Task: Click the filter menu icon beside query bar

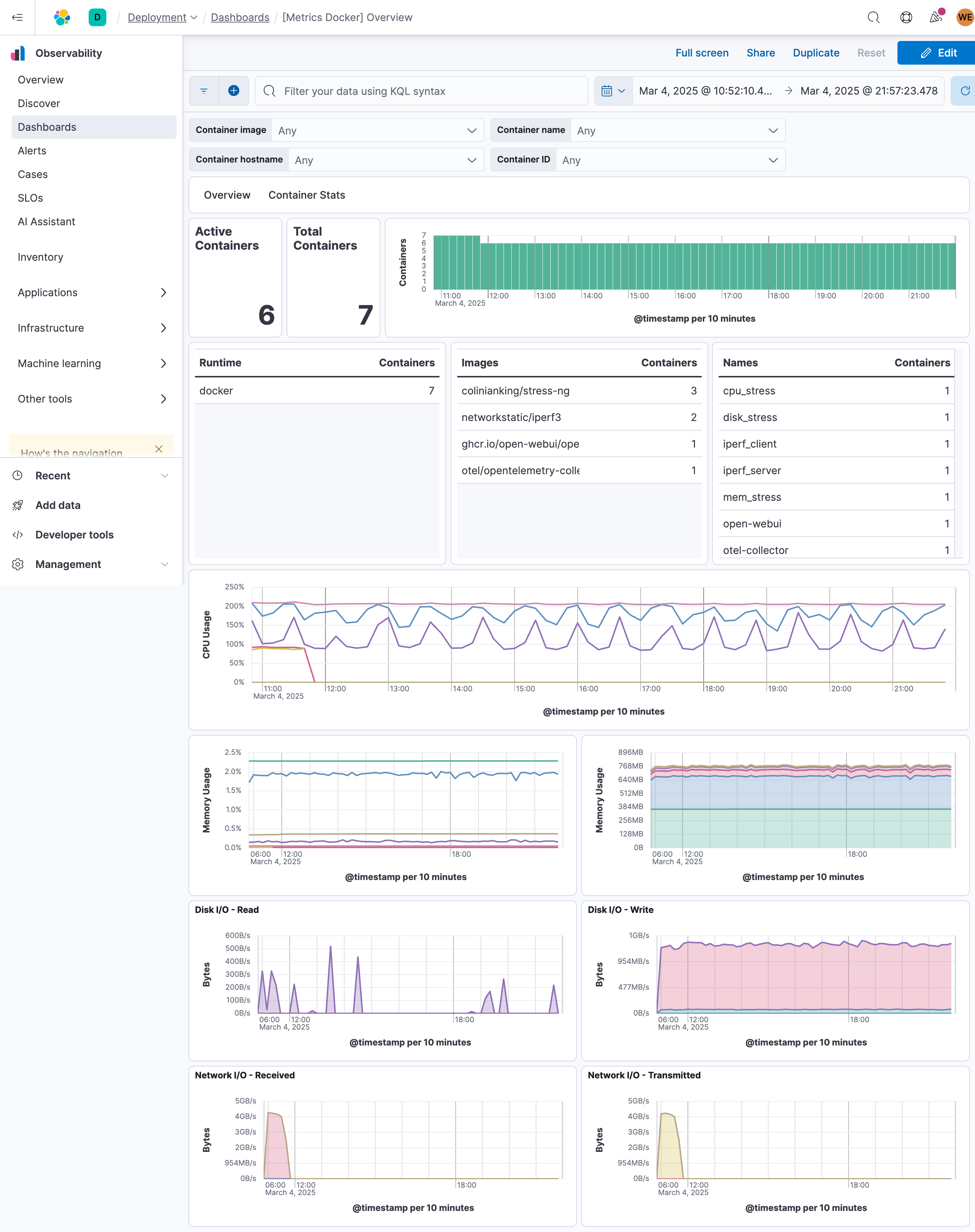Action: click(204, 91)
